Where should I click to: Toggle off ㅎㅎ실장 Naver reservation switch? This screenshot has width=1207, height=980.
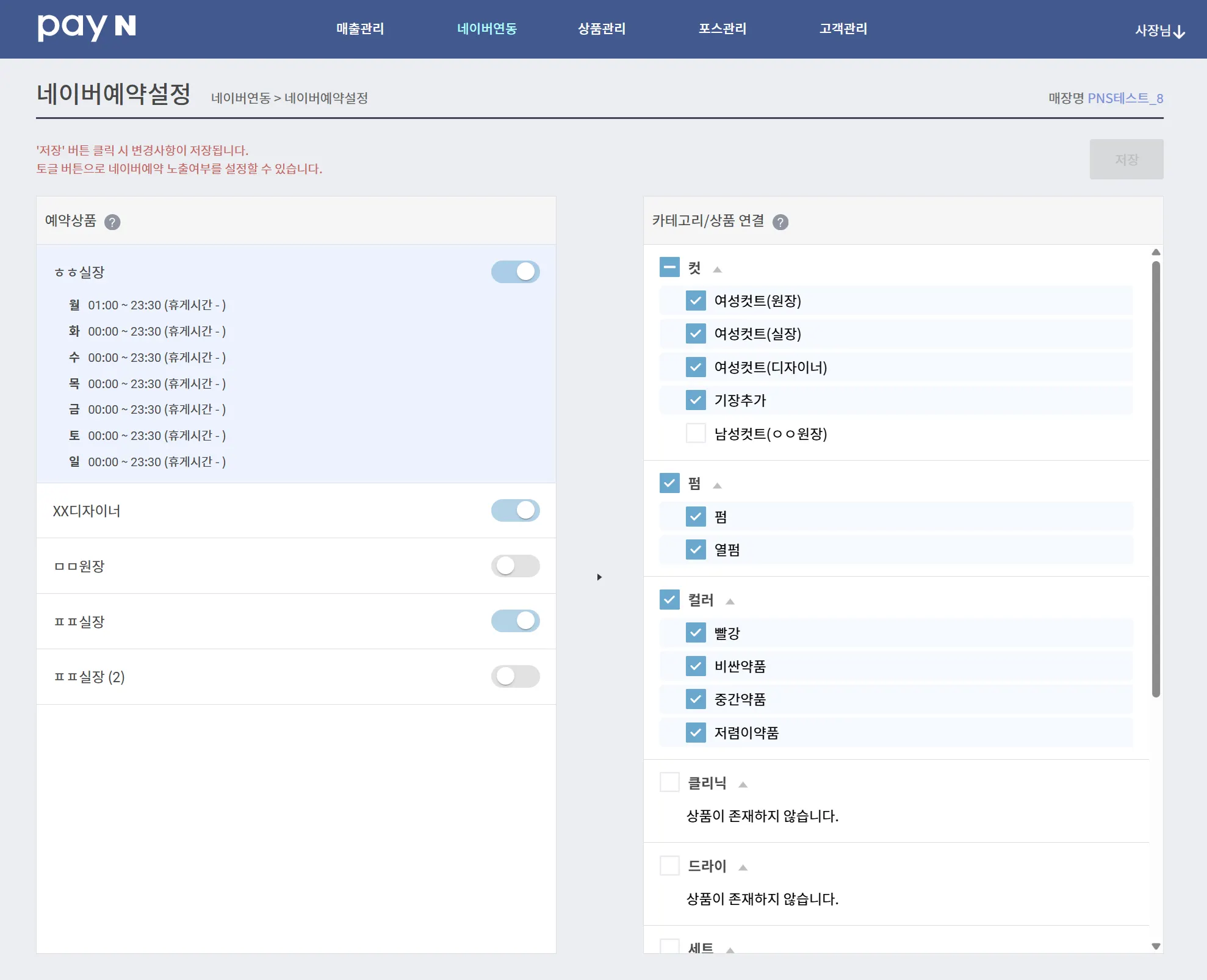pos(515,272)
